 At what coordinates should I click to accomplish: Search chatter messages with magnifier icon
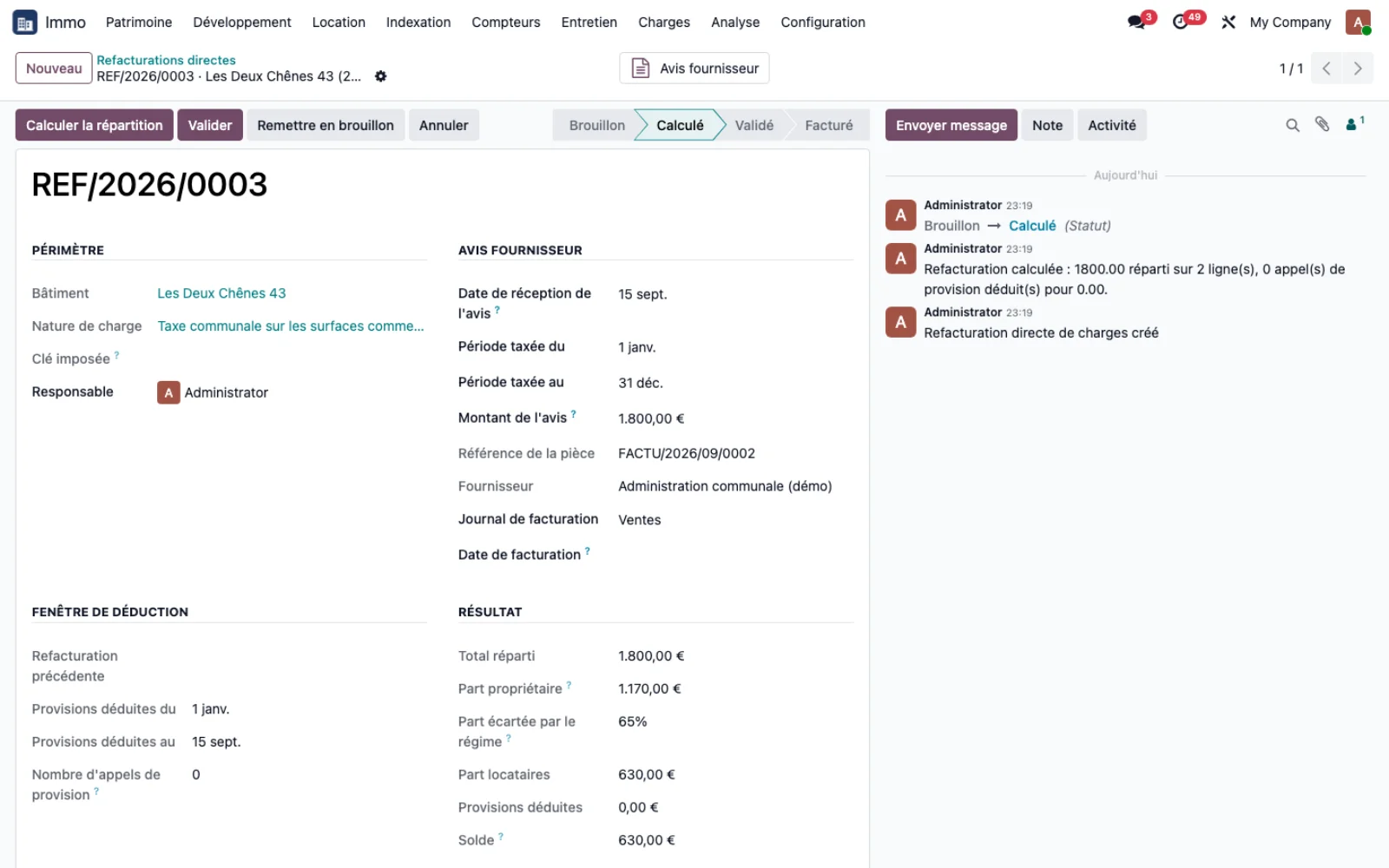pos(1293,126)
